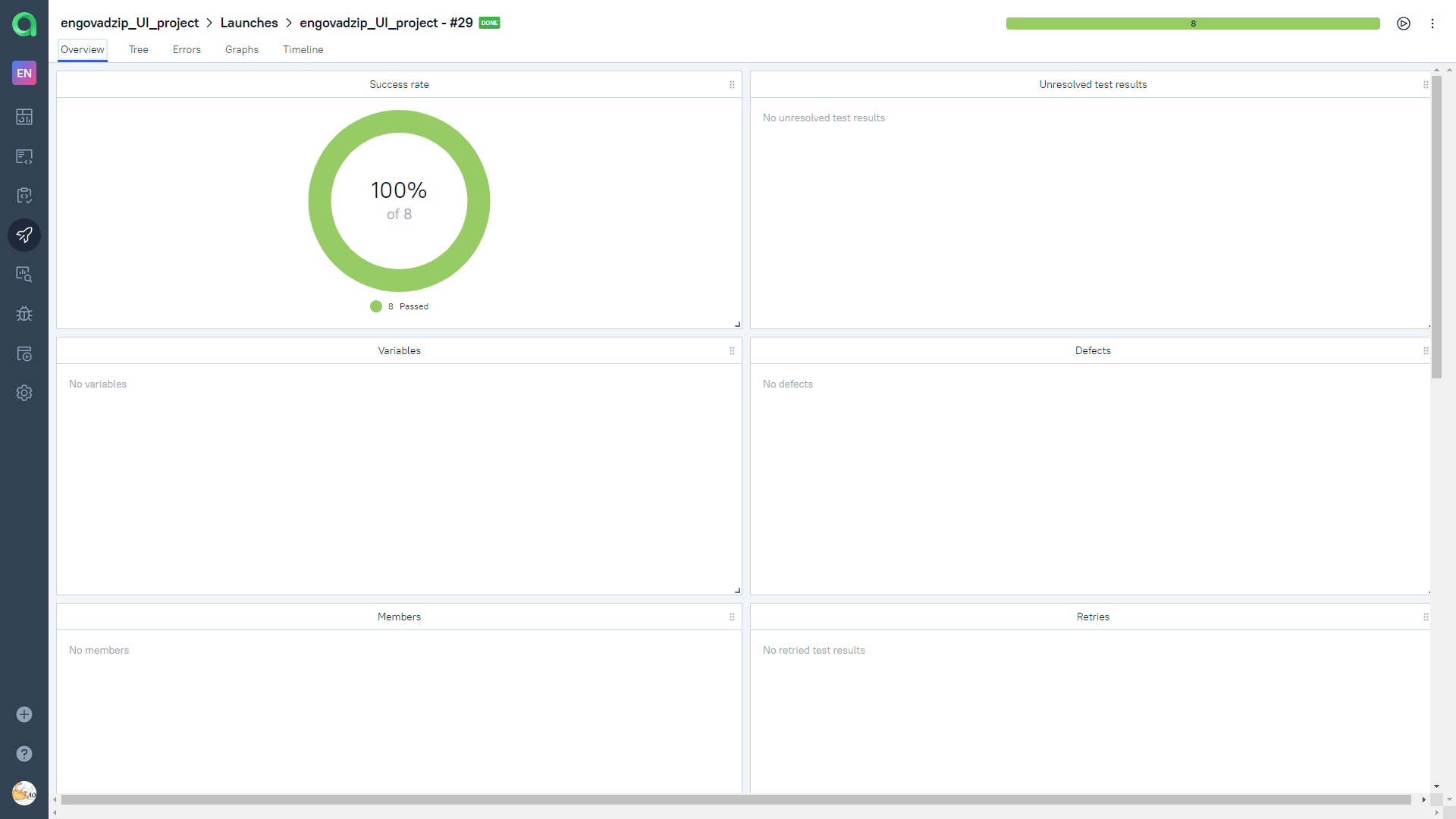The height and width of the screenshot is (819, 1456).
Task: Click the Launches rocket icon
Action: 24,235
